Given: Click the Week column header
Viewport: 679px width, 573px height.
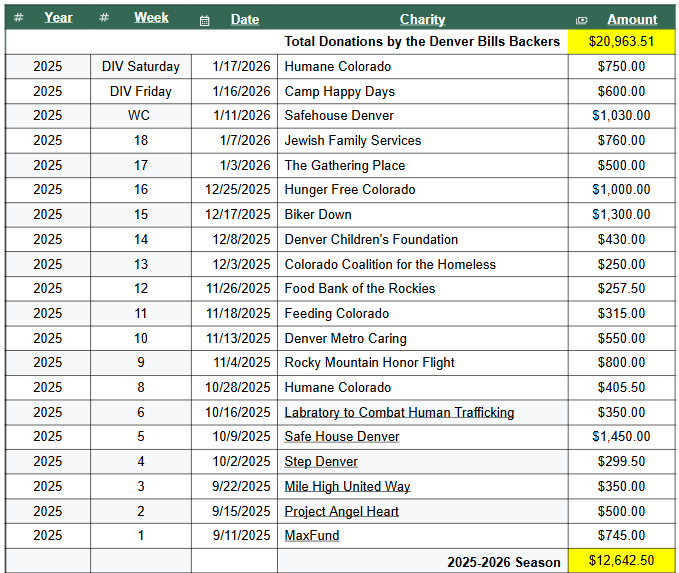Looking at the screenshot, I should (151, 18).
